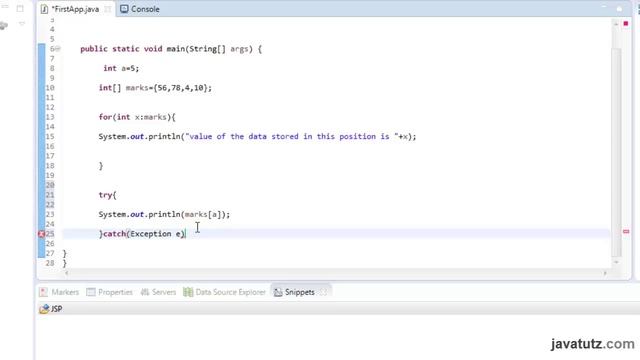Click the "for(int x:marks){" line
640x360 pixels.
pos(137,117)
